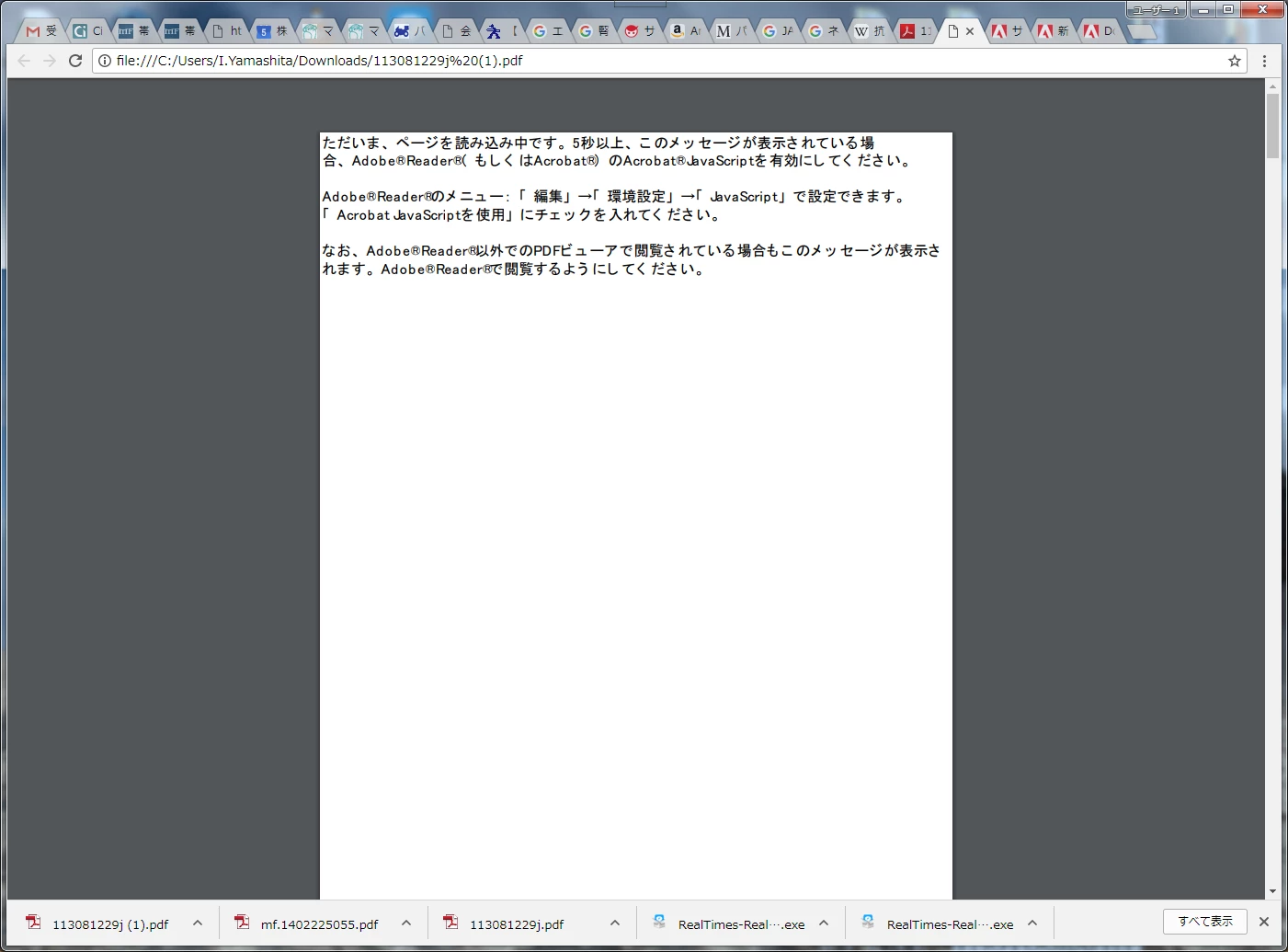
Task: Open the tab labeled Ci
Action: [87, 31]
